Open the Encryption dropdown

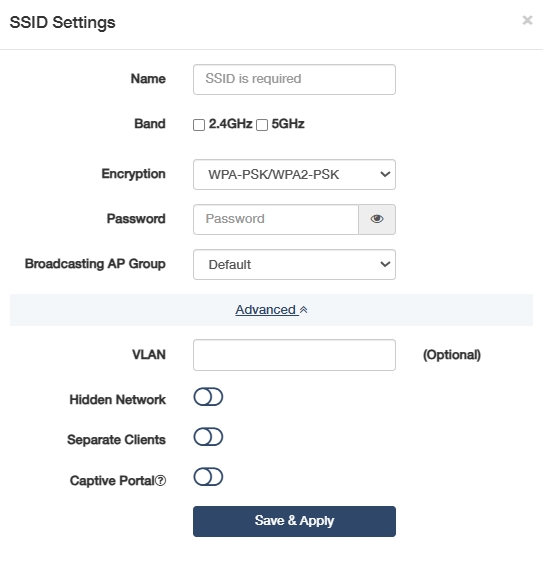tap(294, 175)
